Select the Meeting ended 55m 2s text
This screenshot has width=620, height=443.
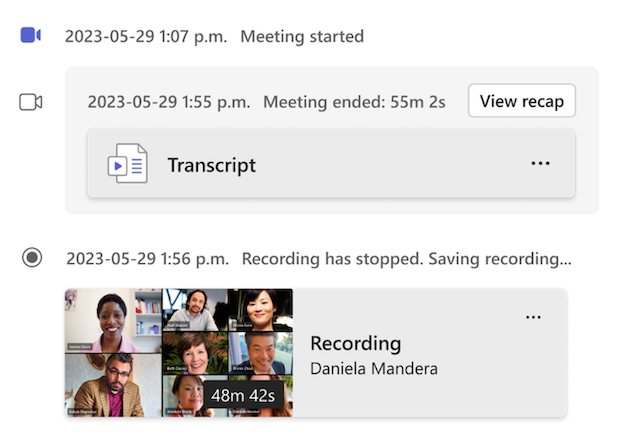354,102
